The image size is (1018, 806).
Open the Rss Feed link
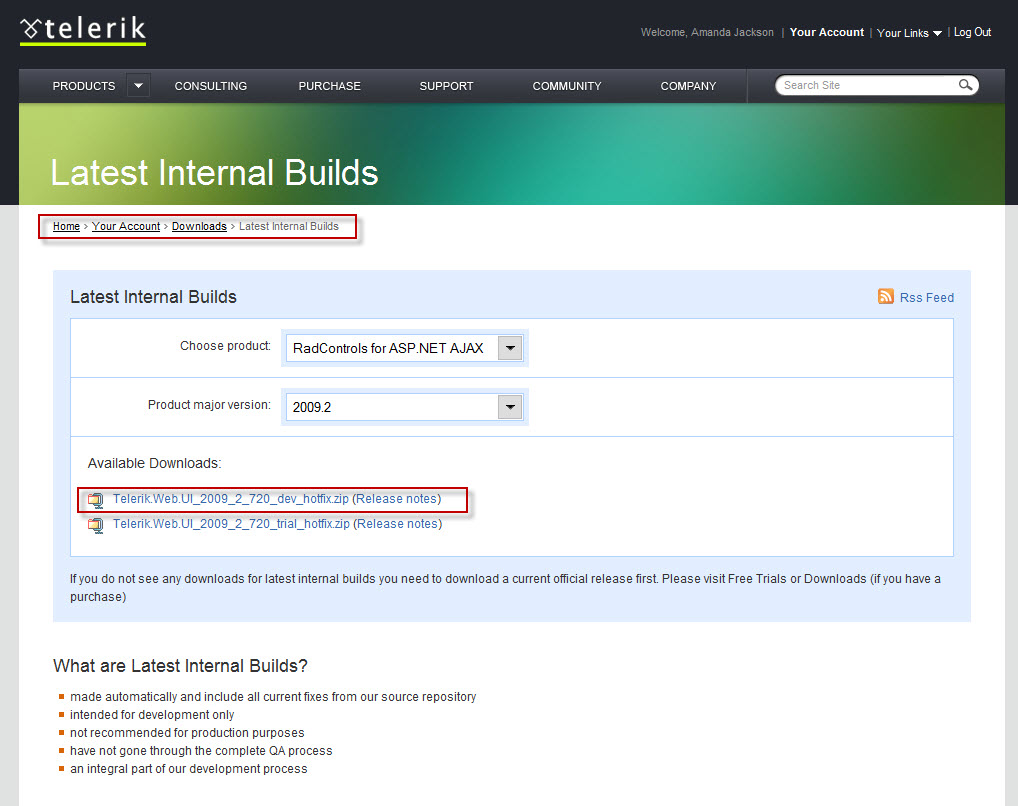(x=926, y=297)
